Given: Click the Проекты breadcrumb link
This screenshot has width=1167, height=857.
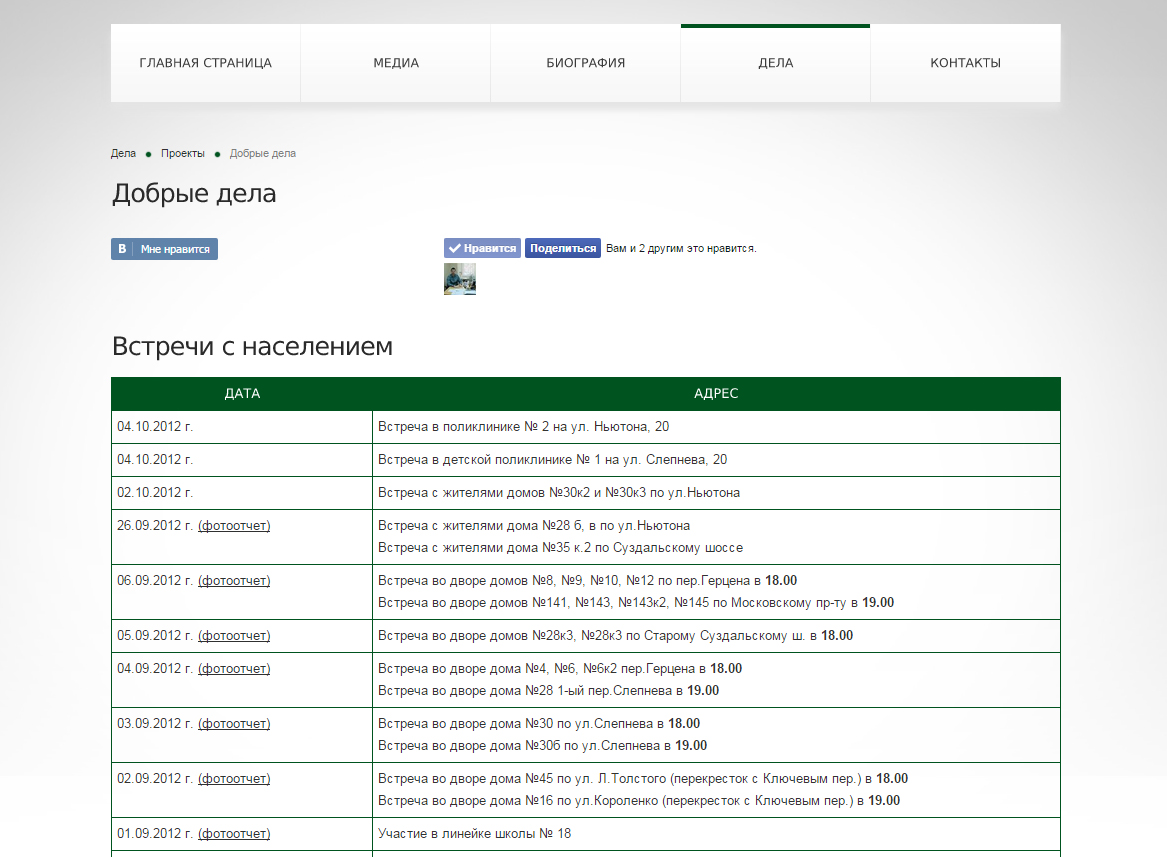Looking at the screenshot, I should pyautogui.click(x=182, y=153).
